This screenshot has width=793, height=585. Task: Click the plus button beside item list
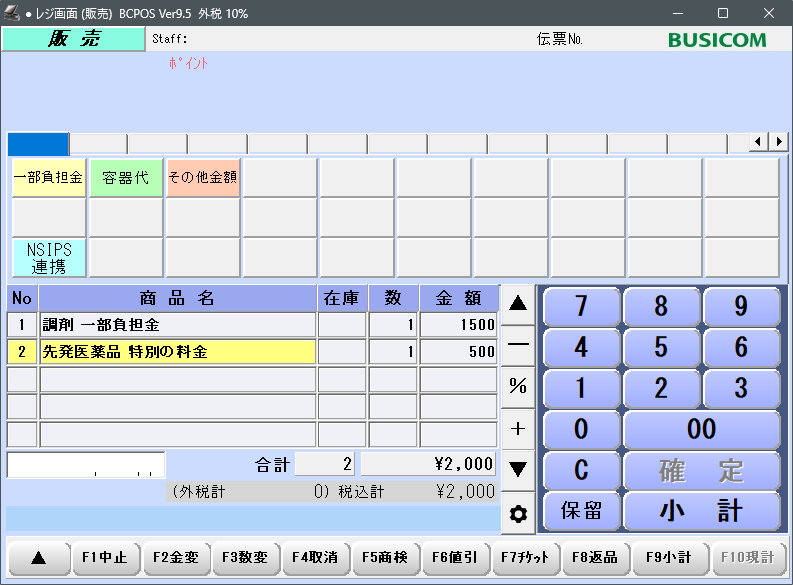pyautogui.click(x=518, y=428)
